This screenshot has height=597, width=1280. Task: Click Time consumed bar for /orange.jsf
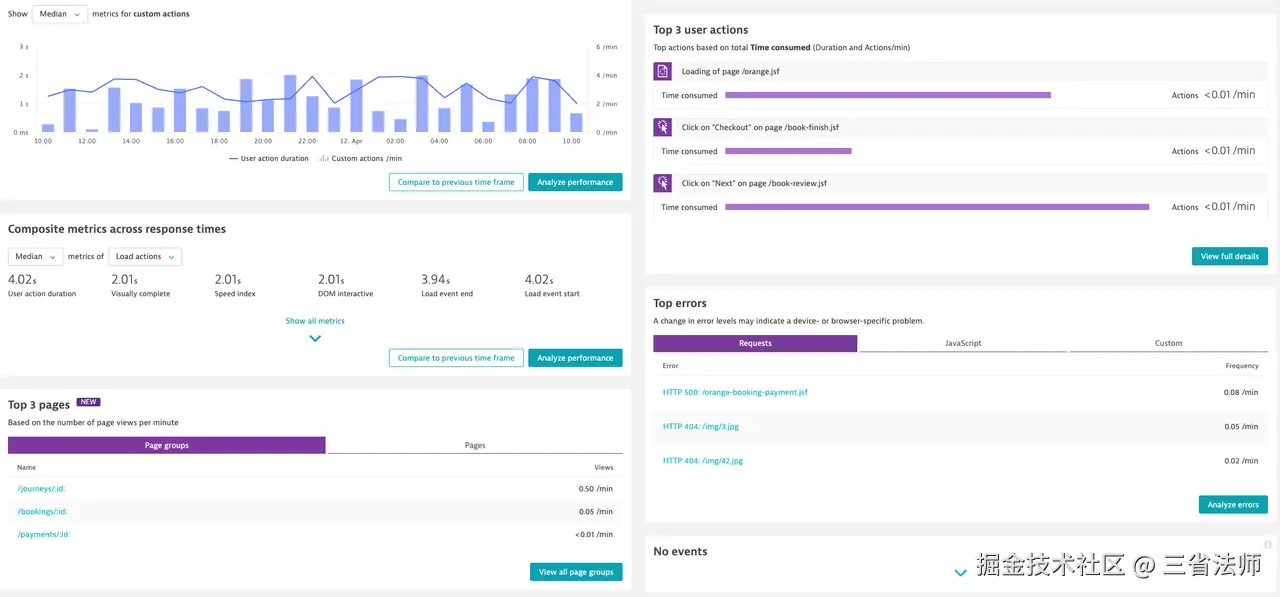(887, 95)
